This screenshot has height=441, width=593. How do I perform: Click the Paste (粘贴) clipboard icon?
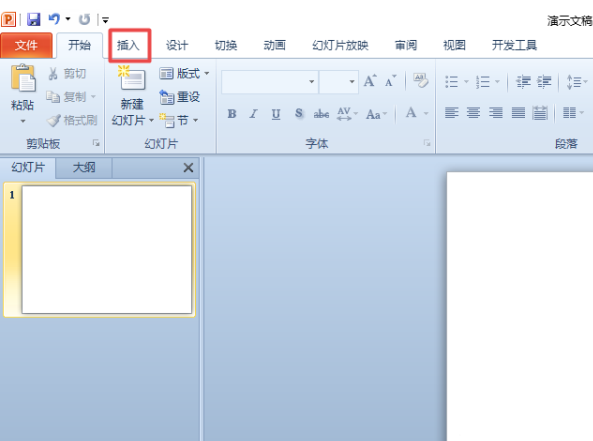click(x=23, y=78)
